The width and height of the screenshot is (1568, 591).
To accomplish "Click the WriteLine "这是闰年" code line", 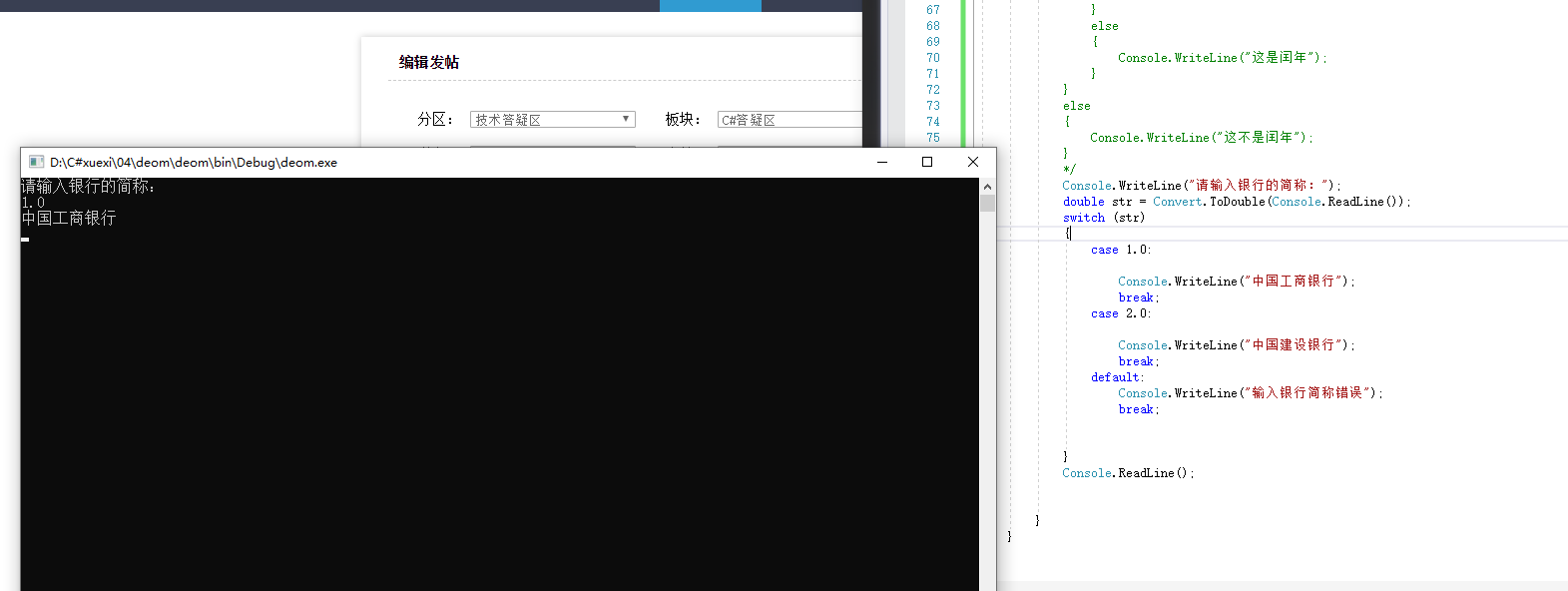I will (1223, 58).
